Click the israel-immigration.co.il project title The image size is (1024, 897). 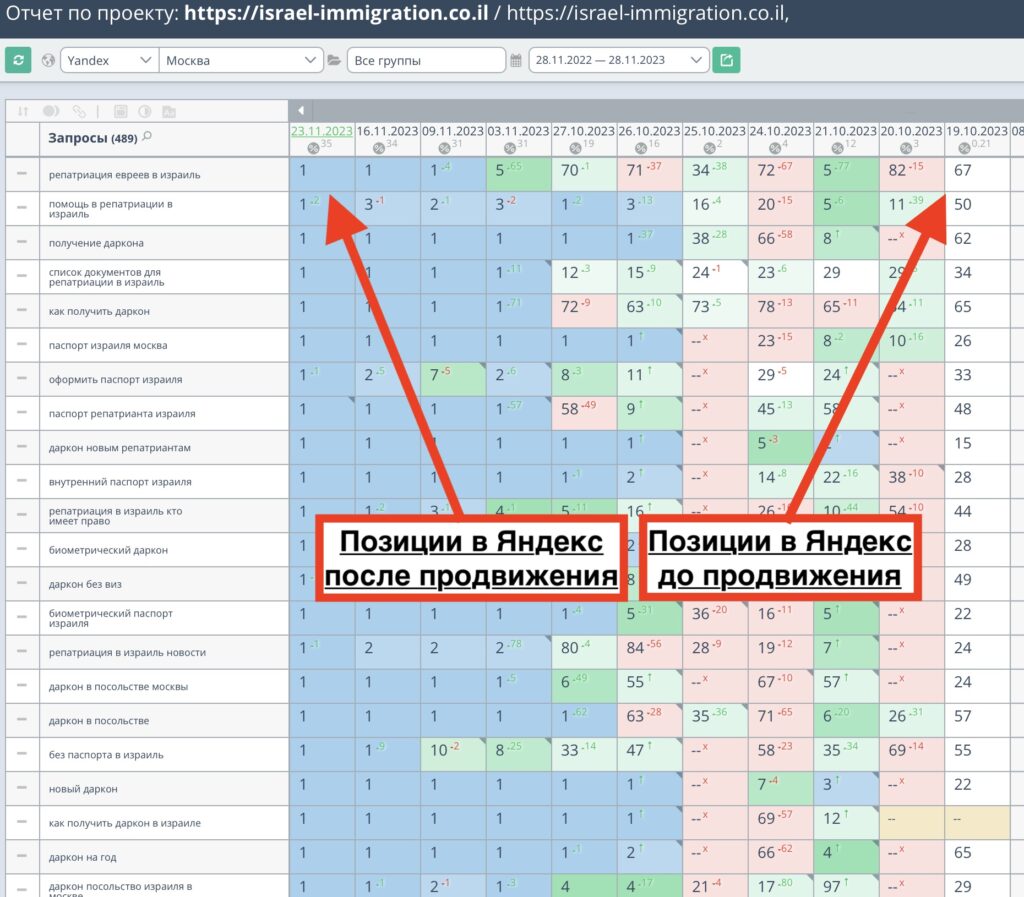pos(336,14)
